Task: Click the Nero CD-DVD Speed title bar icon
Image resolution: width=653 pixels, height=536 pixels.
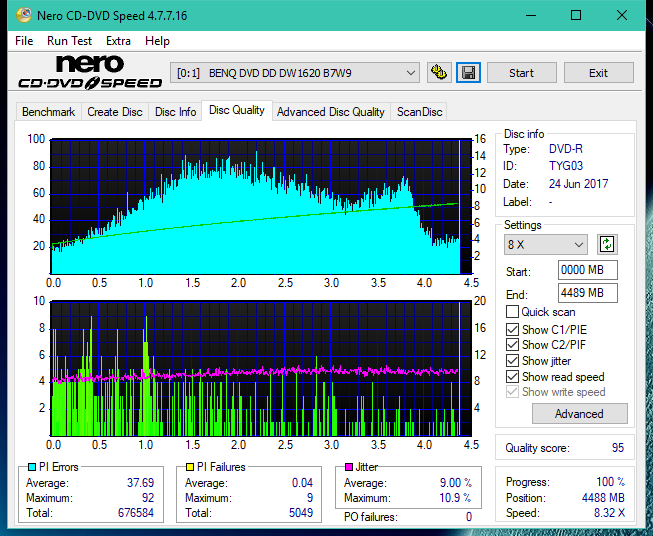Action: pyautogui.click(x=24, y=15)
